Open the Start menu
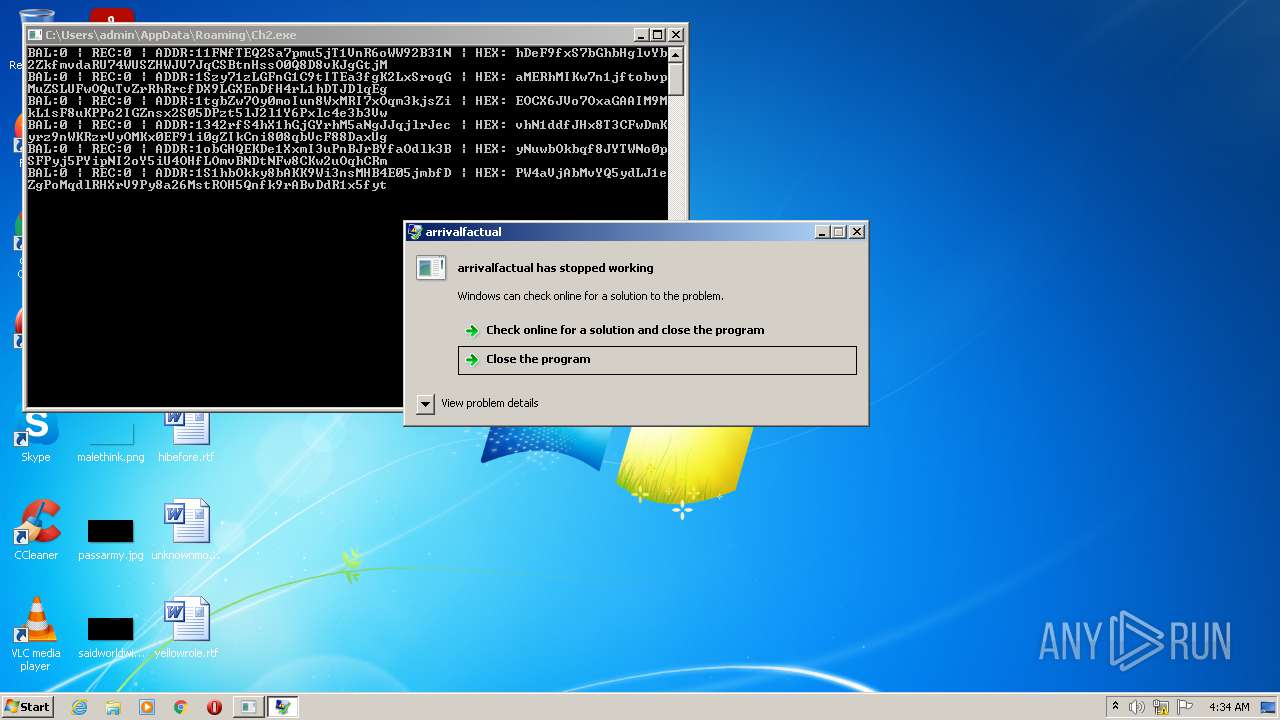 coord(27,707)
